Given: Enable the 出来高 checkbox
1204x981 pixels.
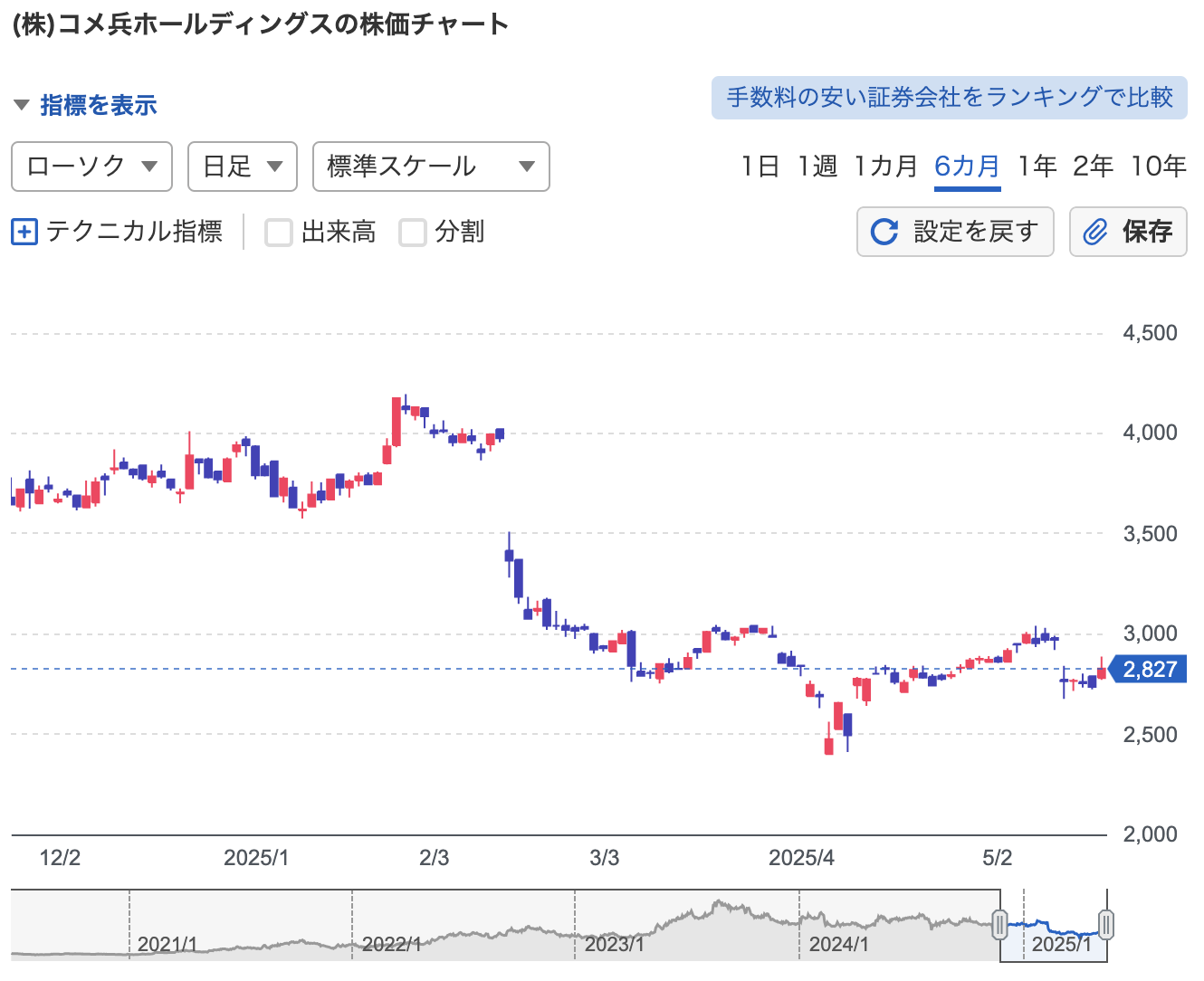Looking at the screenshot, I should (279, 233).
